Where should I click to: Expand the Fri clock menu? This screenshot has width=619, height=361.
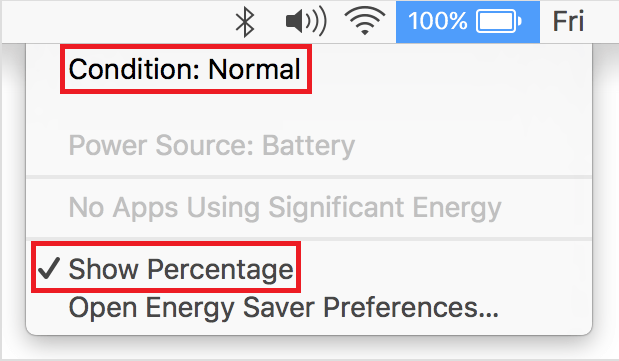pos(568,21)
